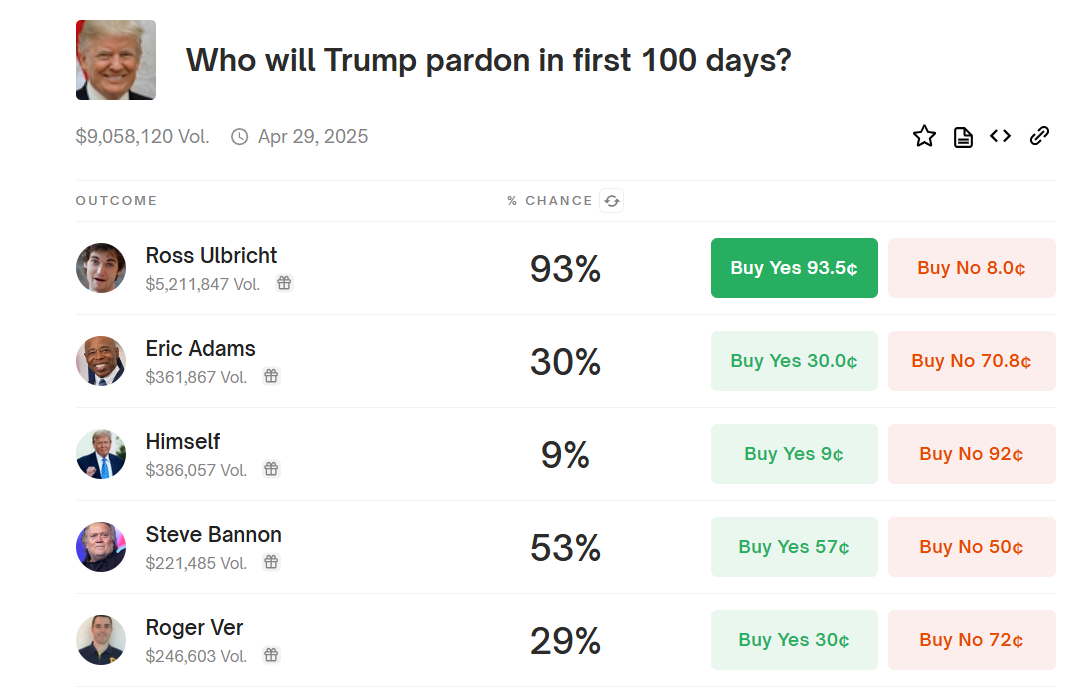Click the star favorite icon
Image resolution: width=1090 pixels, height=698 pixels.
[924, 137]
